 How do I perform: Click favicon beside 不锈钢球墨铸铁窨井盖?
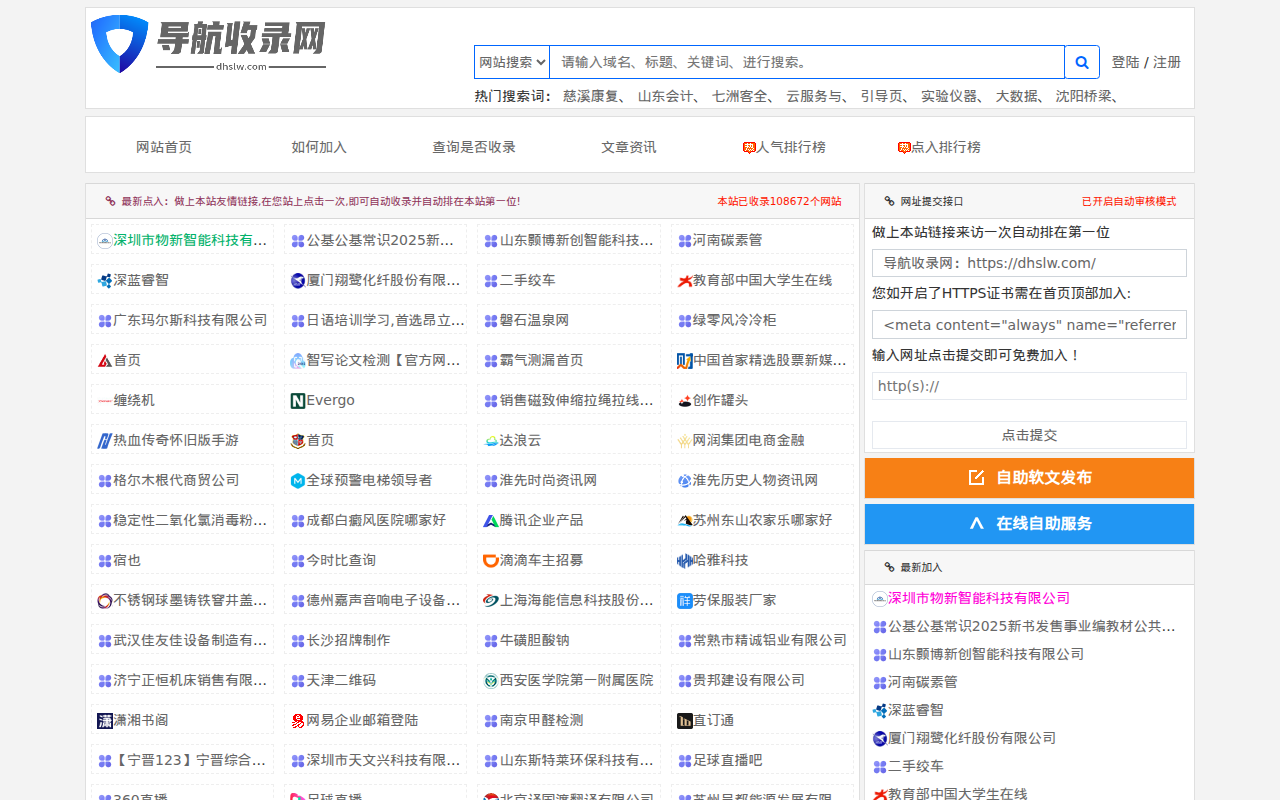coord(105,601)
